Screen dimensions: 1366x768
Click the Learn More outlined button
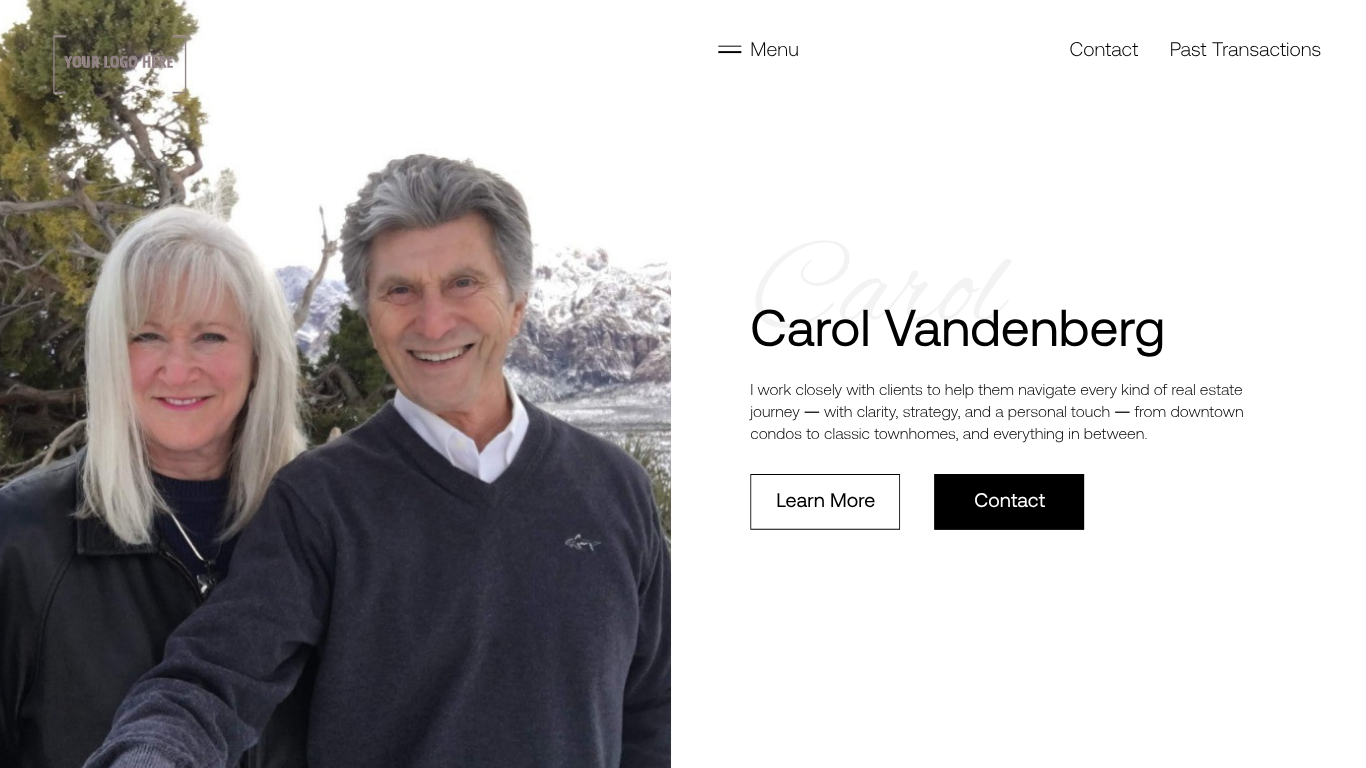[x=825, y=501]
